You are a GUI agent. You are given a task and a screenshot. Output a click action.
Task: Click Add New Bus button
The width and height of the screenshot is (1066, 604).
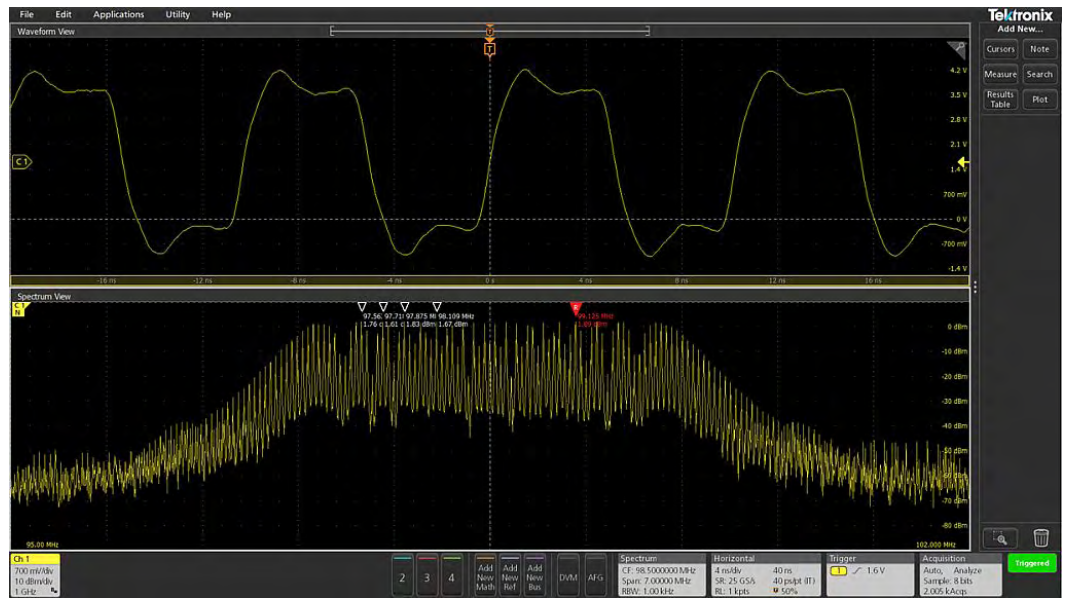click(534, 575)
